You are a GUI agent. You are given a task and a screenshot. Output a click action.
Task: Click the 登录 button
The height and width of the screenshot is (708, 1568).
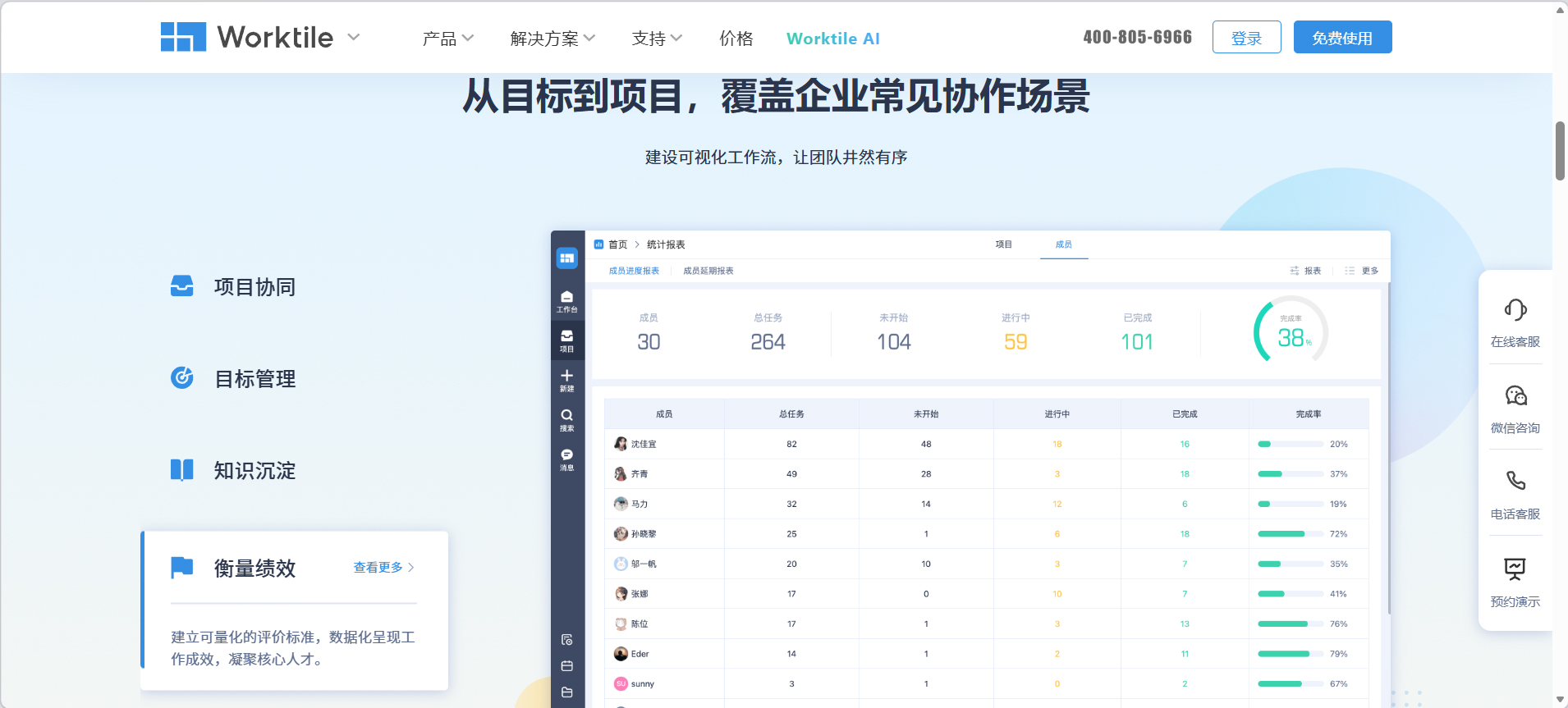tap(1246, 37)
